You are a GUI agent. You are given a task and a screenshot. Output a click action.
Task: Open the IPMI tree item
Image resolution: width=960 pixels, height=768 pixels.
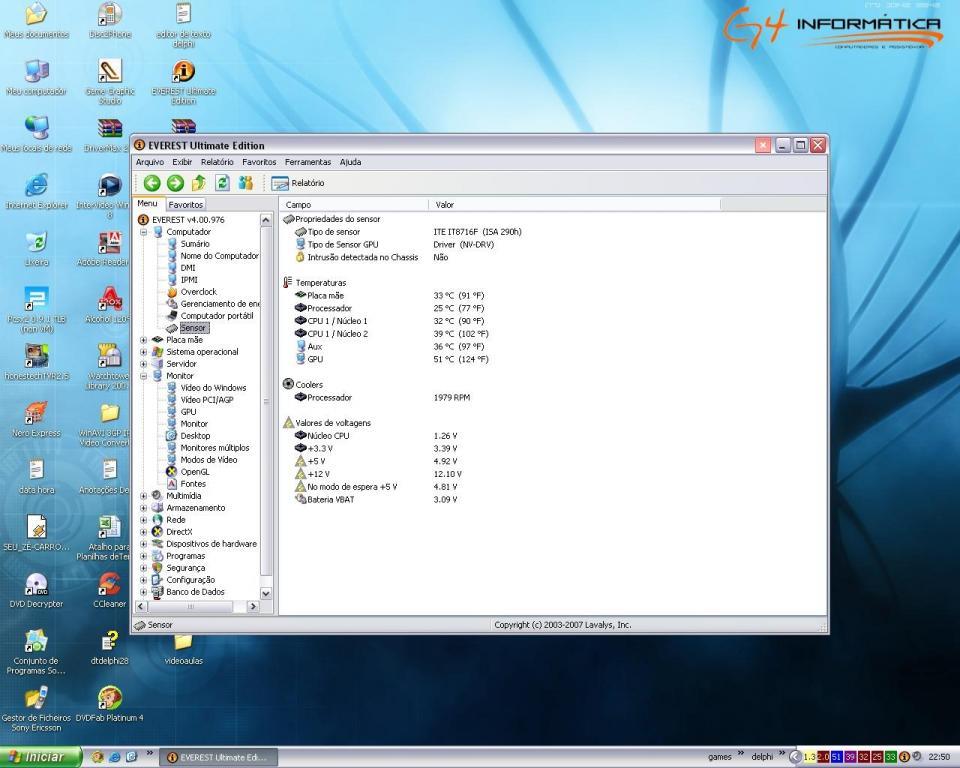click(189, 280)
